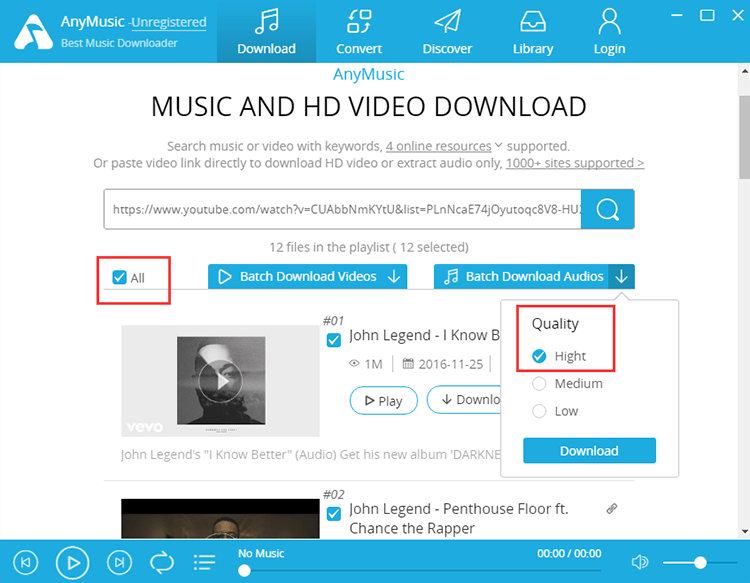Screen dimensions: 750x583
Task: Toggle the All checkbox
Action: [x=119, y=277]
